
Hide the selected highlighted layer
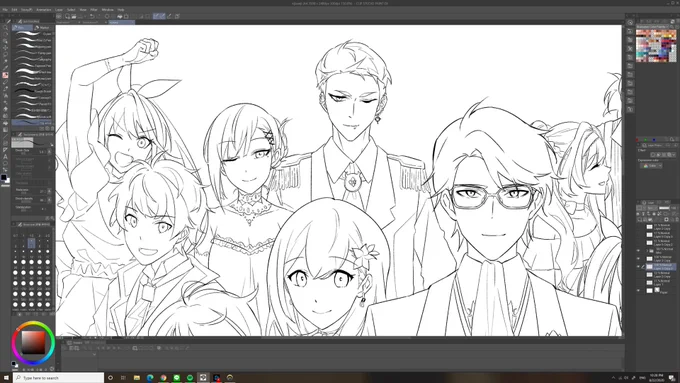tap(638, 266)
